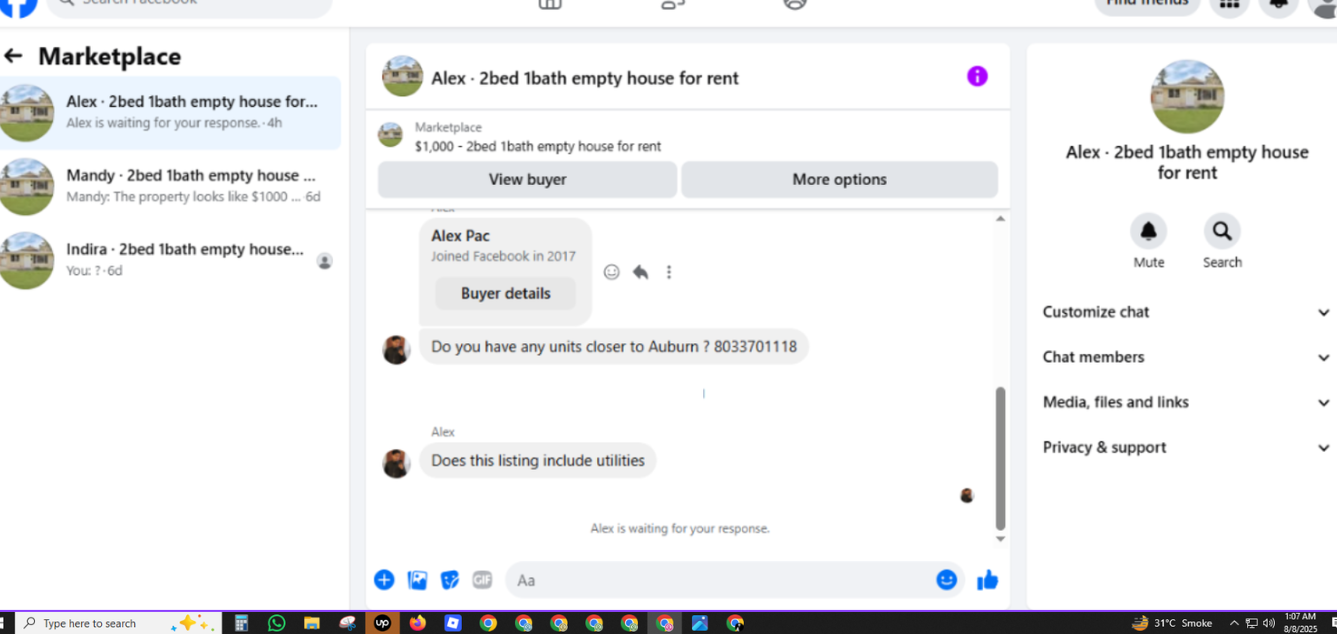Attach a photo or file icon
The image size is (1337, 634).
point(417,580)
